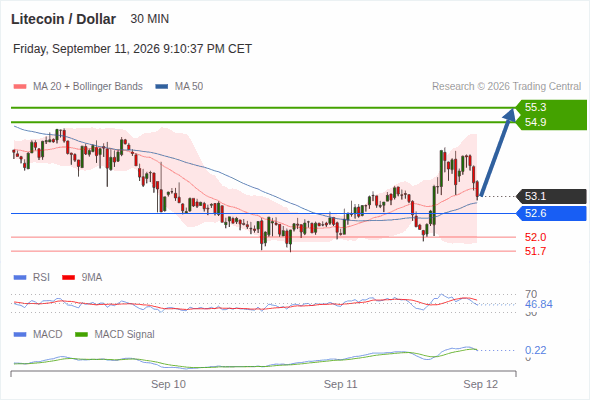Click the 54.9 green target label

click(535, 122)
